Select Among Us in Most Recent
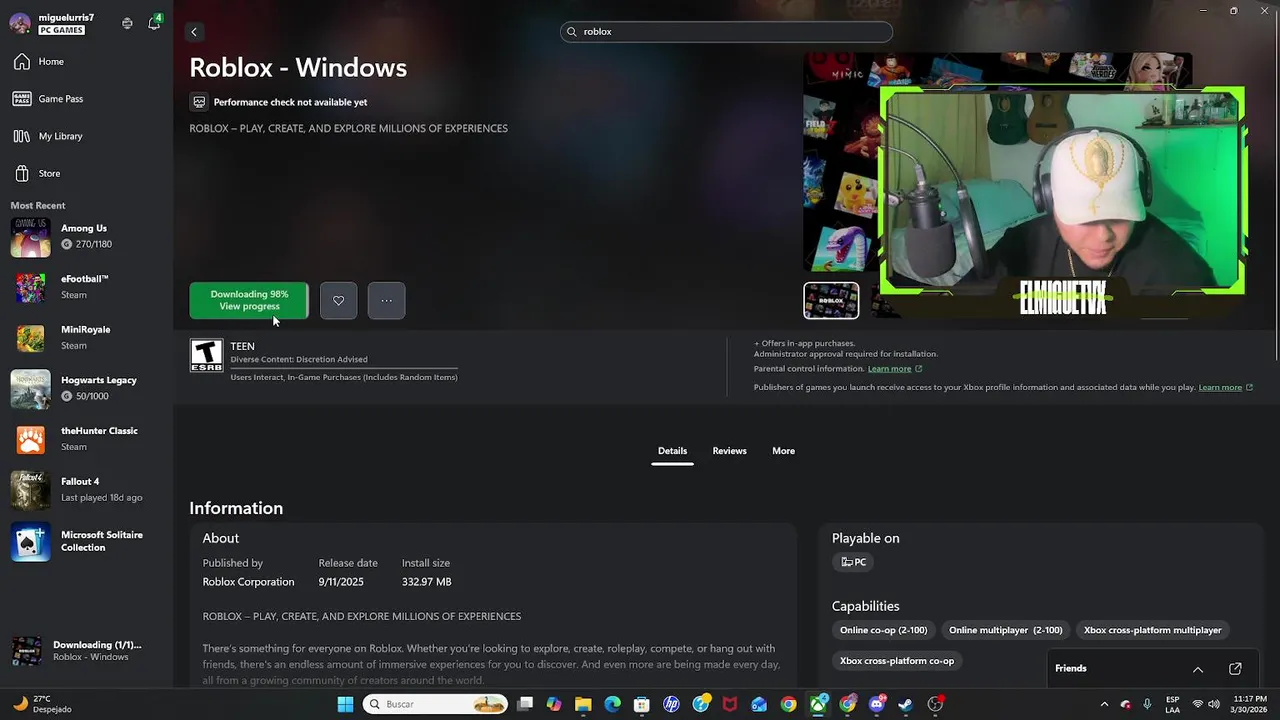This screenshot has width=1280, height=720. [x=86, y=237]
